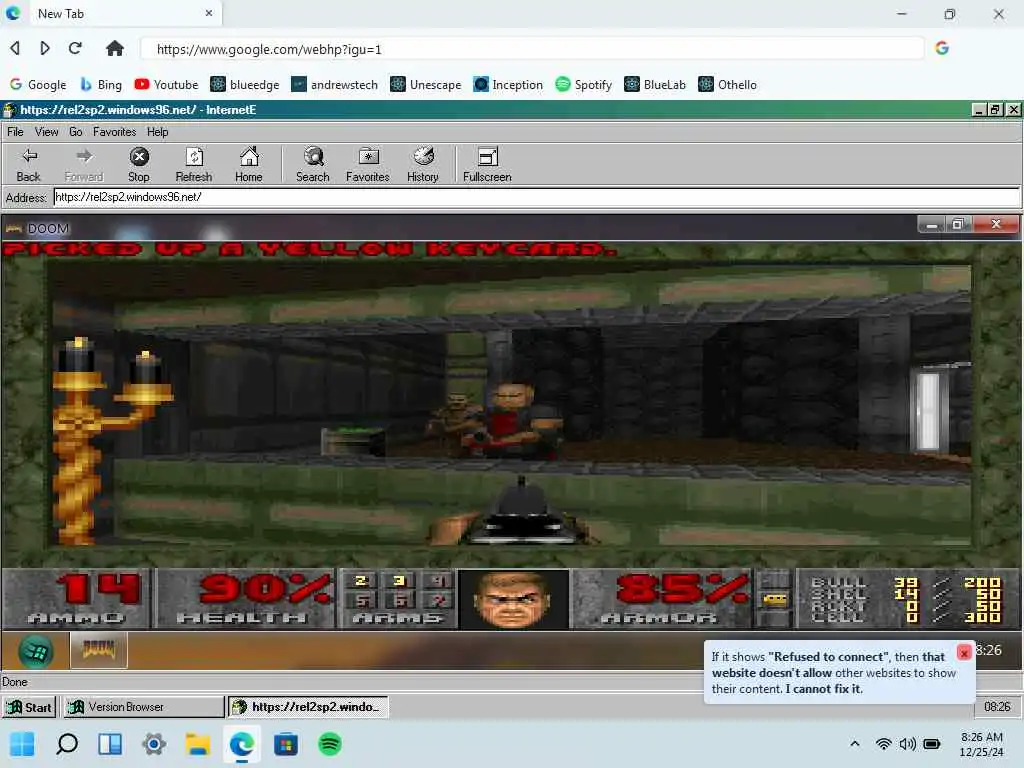Viewport: 1024px width, 768px height.
Task: Open Windows taskbar Search
Action: pos(67,744)
